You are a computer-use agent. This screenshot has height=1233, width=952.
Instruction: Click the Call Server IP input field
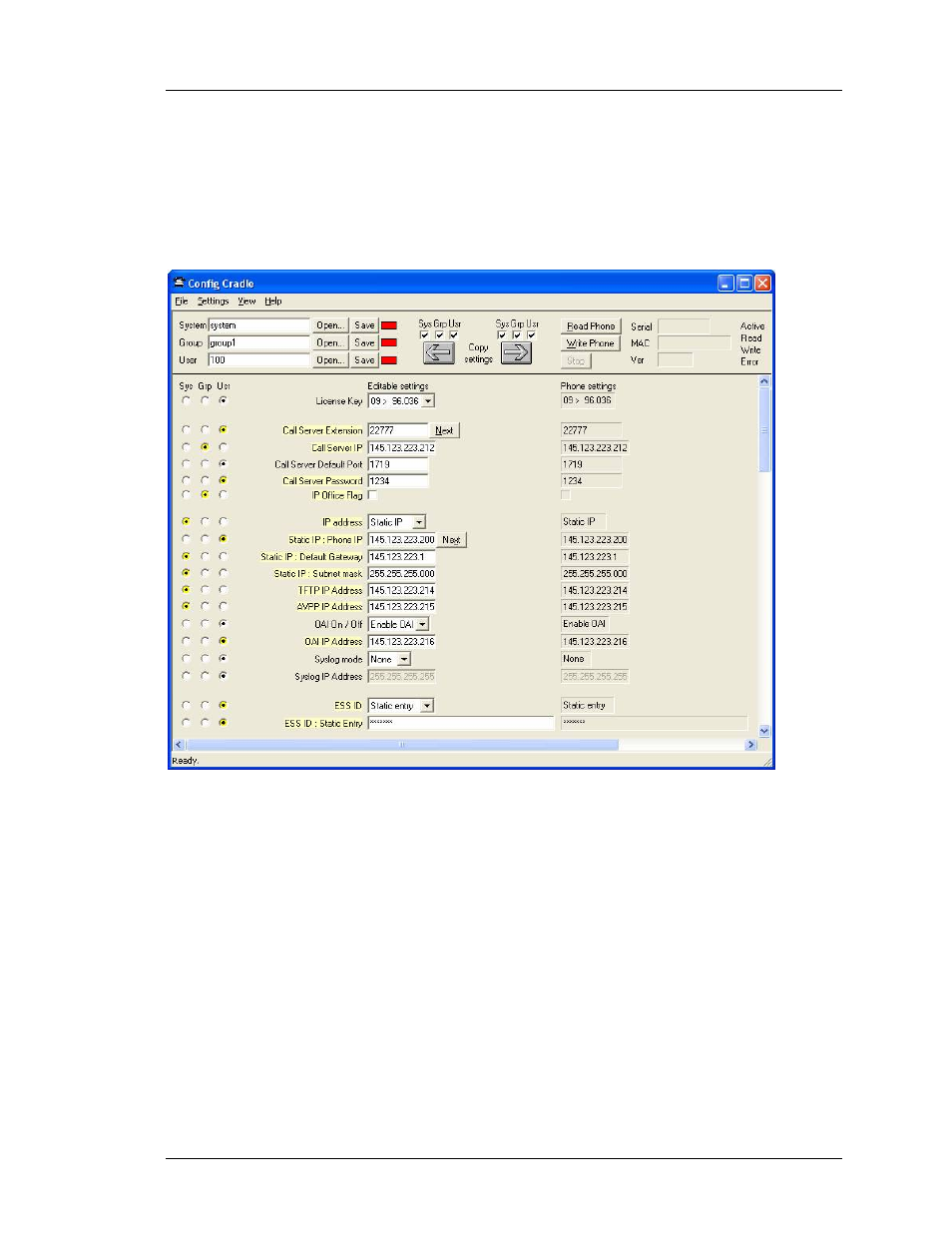pyautogui.click(x=402, y=447)
